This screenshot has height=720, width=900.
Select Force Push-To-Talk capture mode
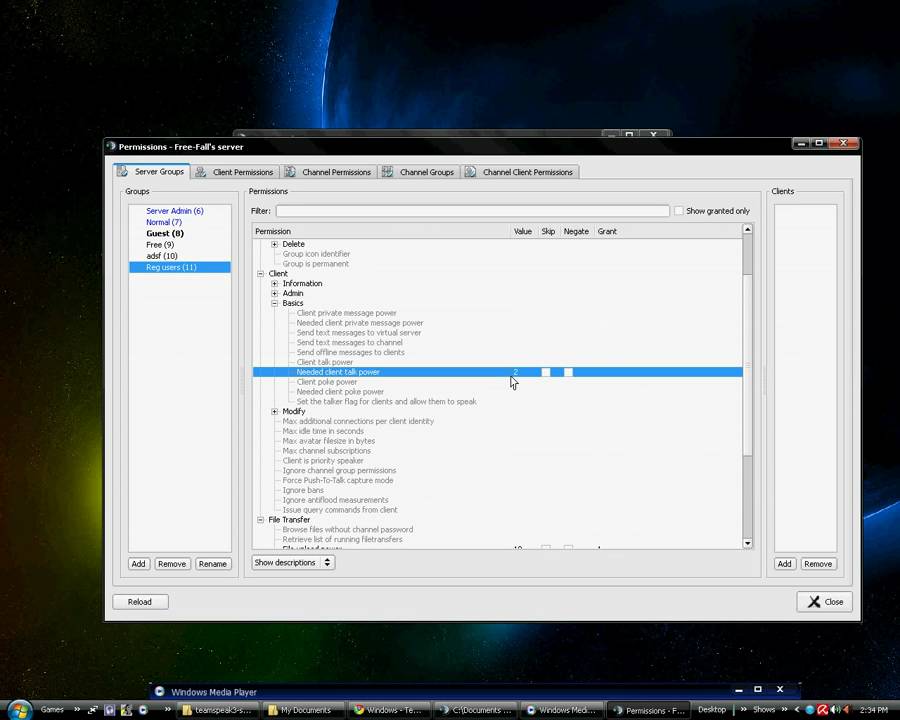point(338,481)
